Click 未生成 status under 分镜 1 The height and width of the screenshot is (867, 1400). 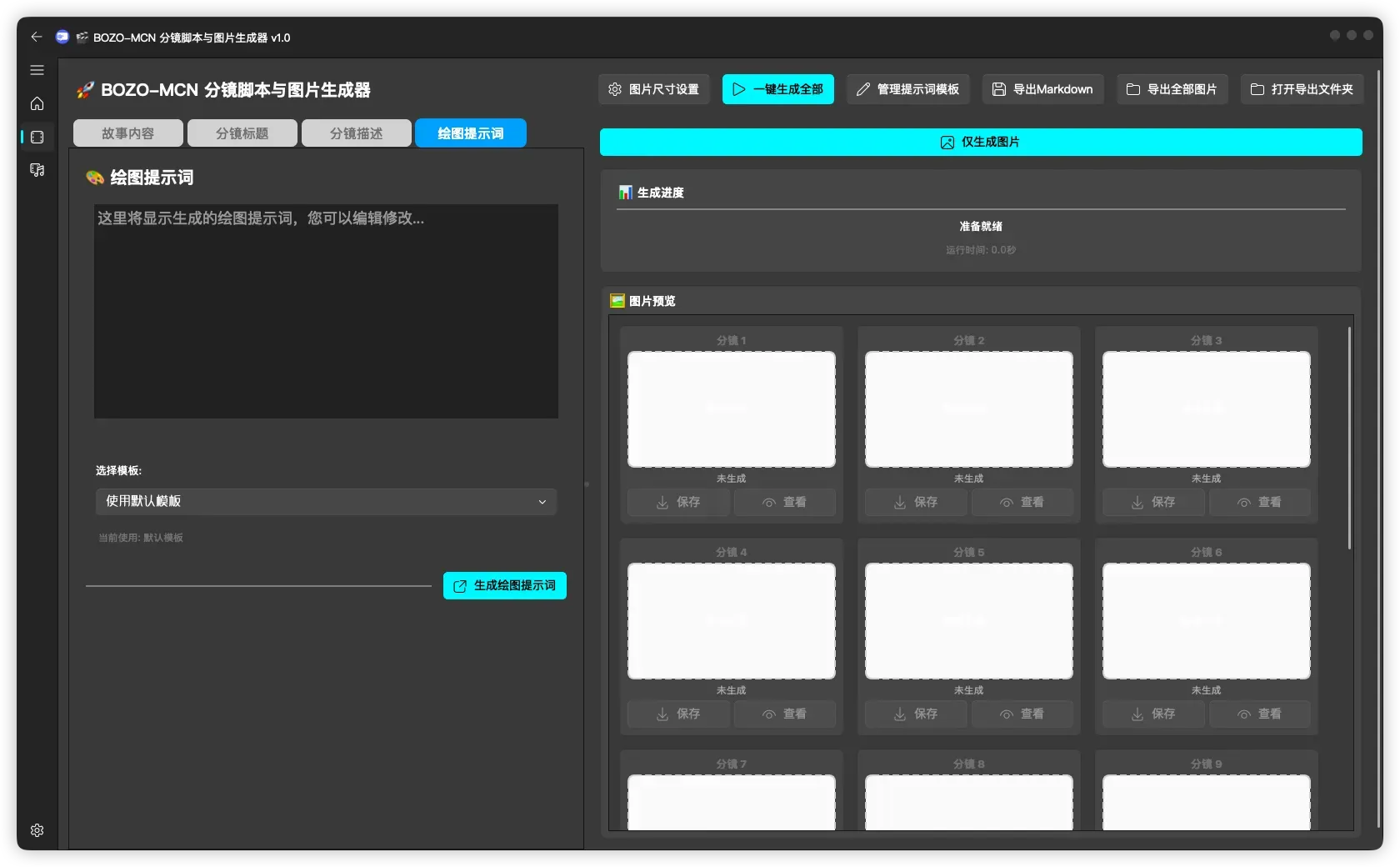point(732,479)
